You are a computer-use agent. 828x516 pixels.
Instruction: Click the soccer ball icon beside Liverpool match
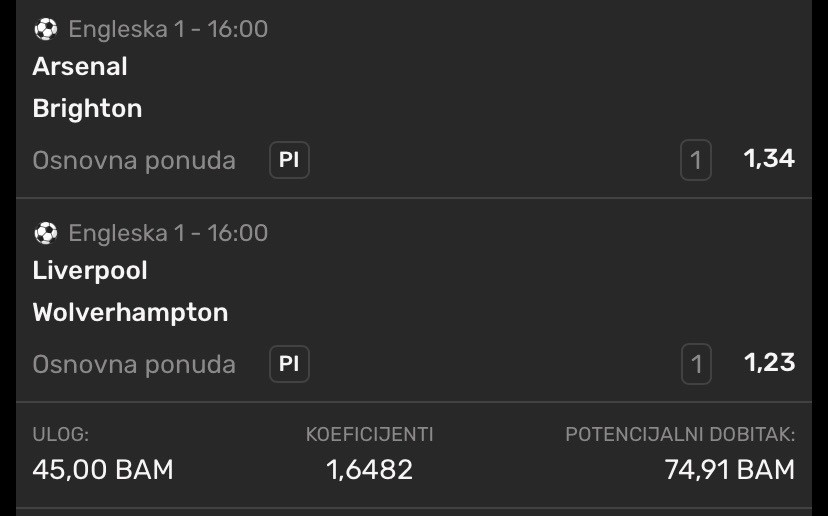click(46, 233)
